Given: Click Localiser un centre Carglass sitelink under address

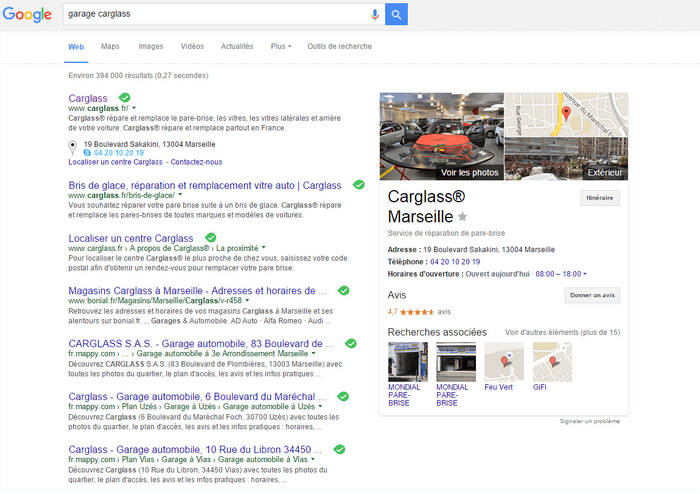Looking at the screenshot, I should pos(115,162).
